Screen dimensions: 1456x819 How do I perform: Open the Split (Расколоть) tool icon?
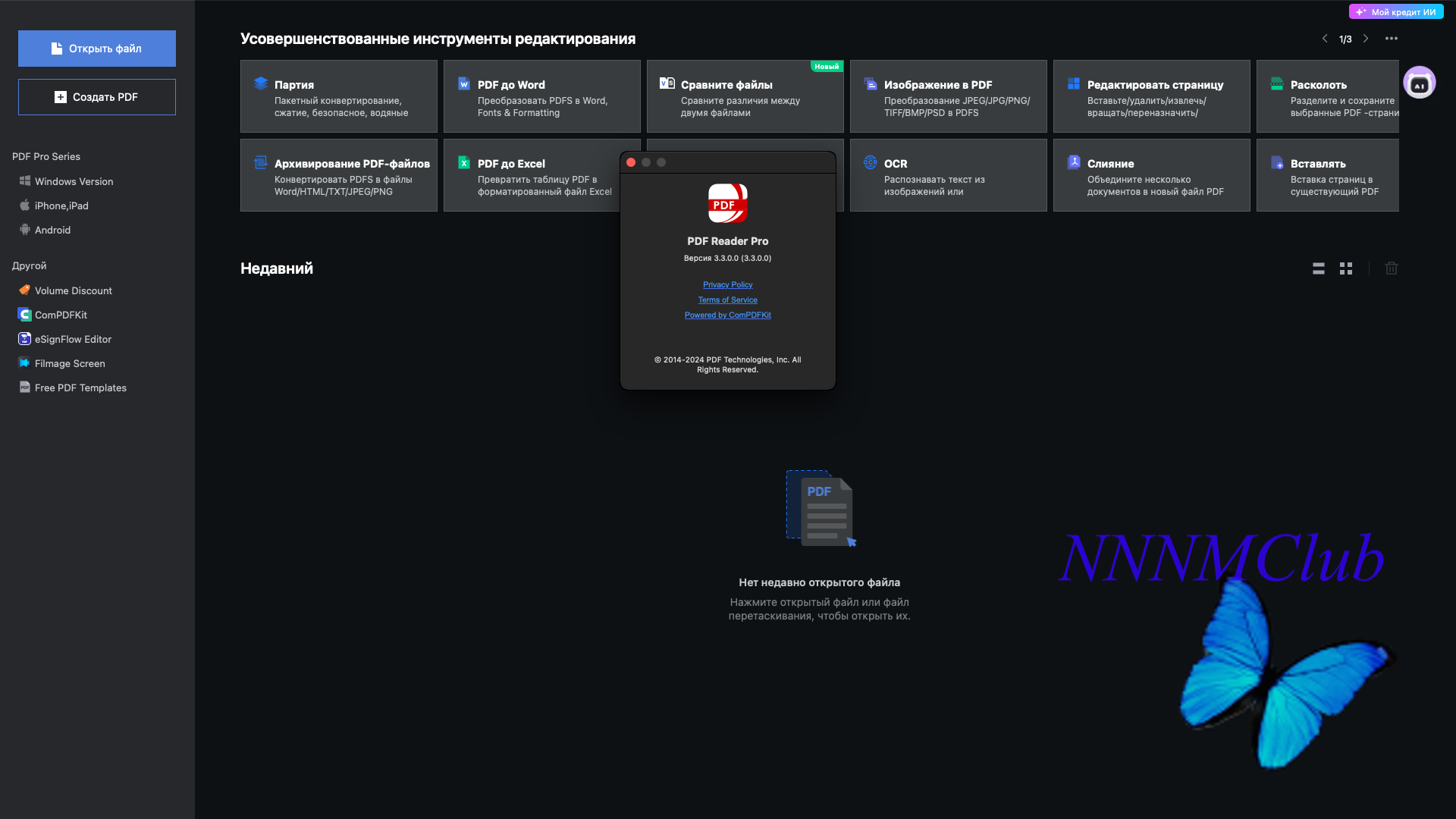(x=1277, y=83)
